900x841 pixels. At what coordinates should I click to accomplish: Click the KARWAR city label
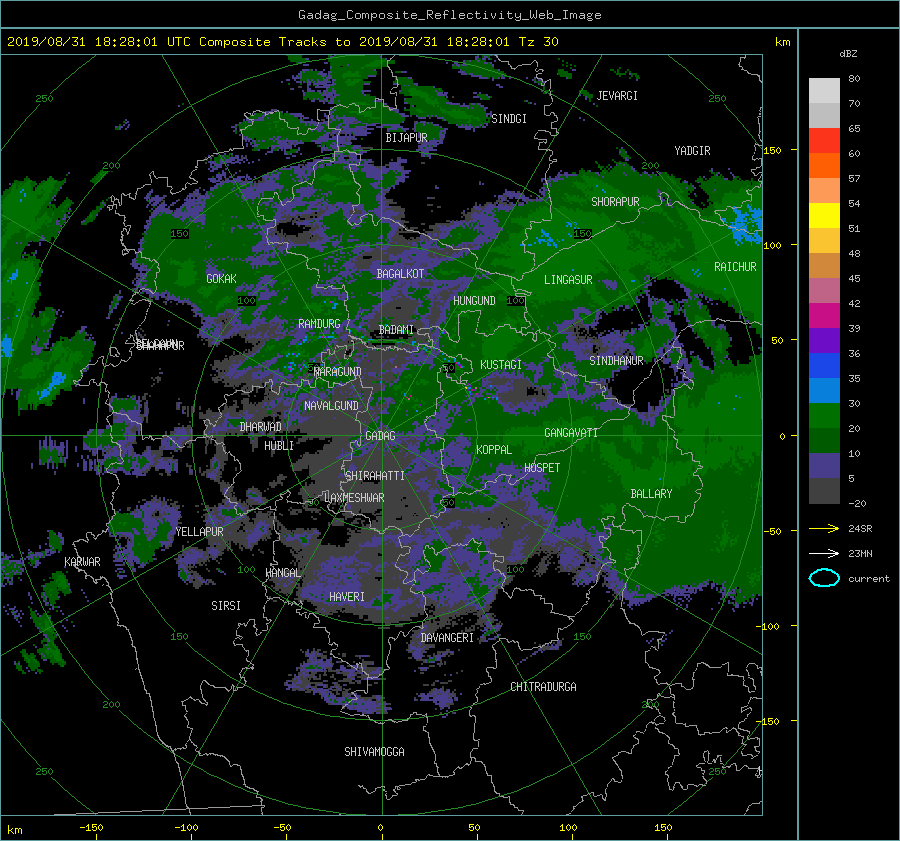click(82, 562)
